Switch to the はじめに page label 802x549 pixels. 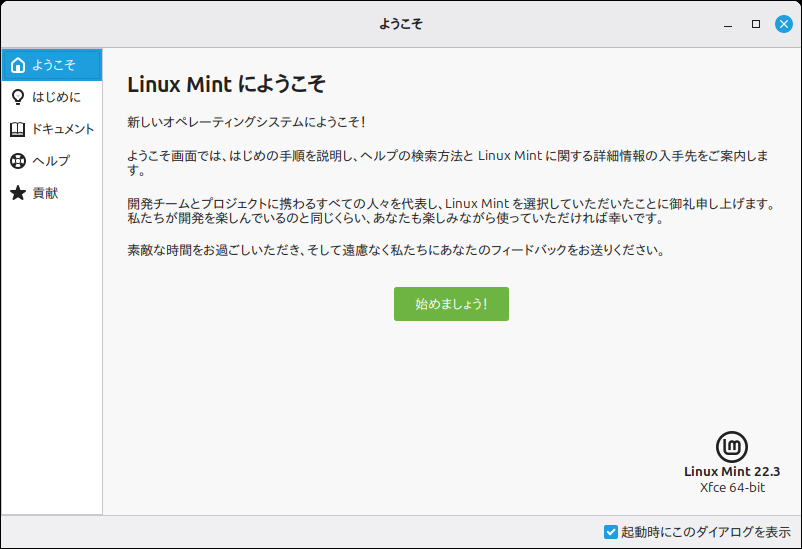coord(56,97)
